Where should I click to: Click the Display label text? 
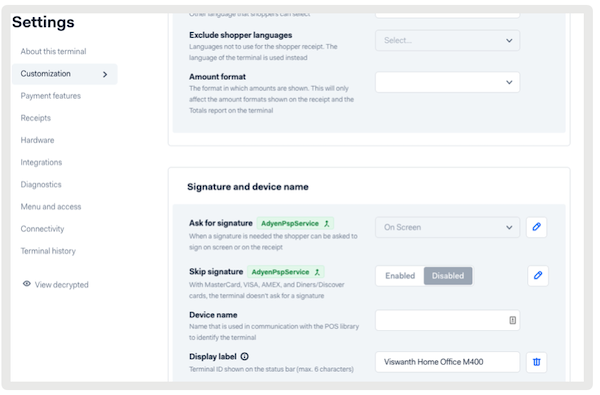tap(213, 356)
